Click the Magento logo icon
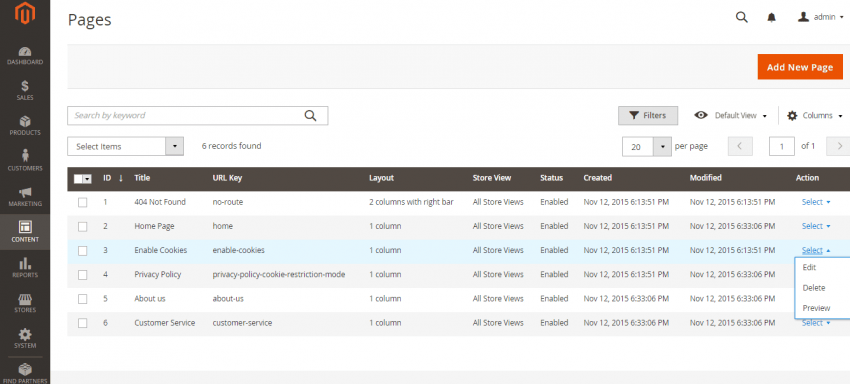 pos(25,14)
